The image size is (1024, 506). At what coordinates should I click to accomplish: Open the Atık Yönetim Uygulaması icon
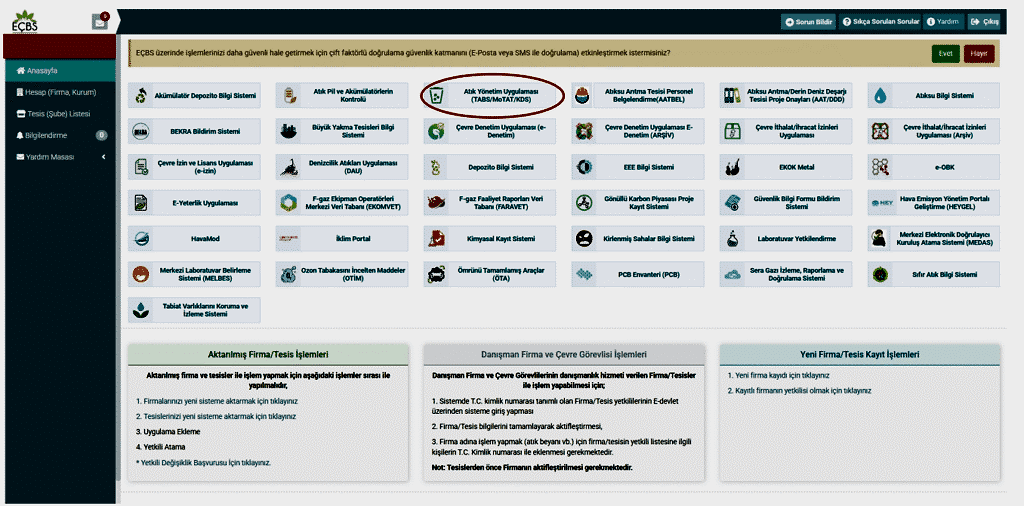tap(436, 96)
